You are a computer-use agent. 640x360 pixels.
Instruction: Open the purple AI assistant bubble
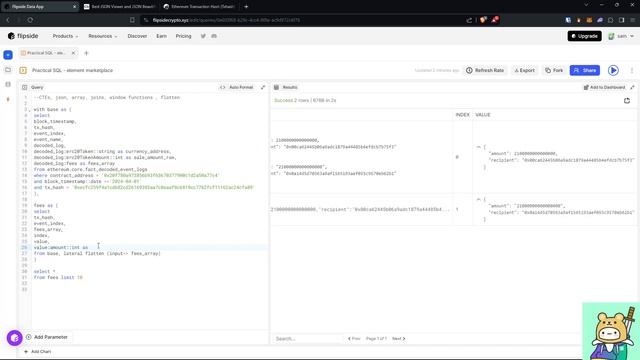15,338
